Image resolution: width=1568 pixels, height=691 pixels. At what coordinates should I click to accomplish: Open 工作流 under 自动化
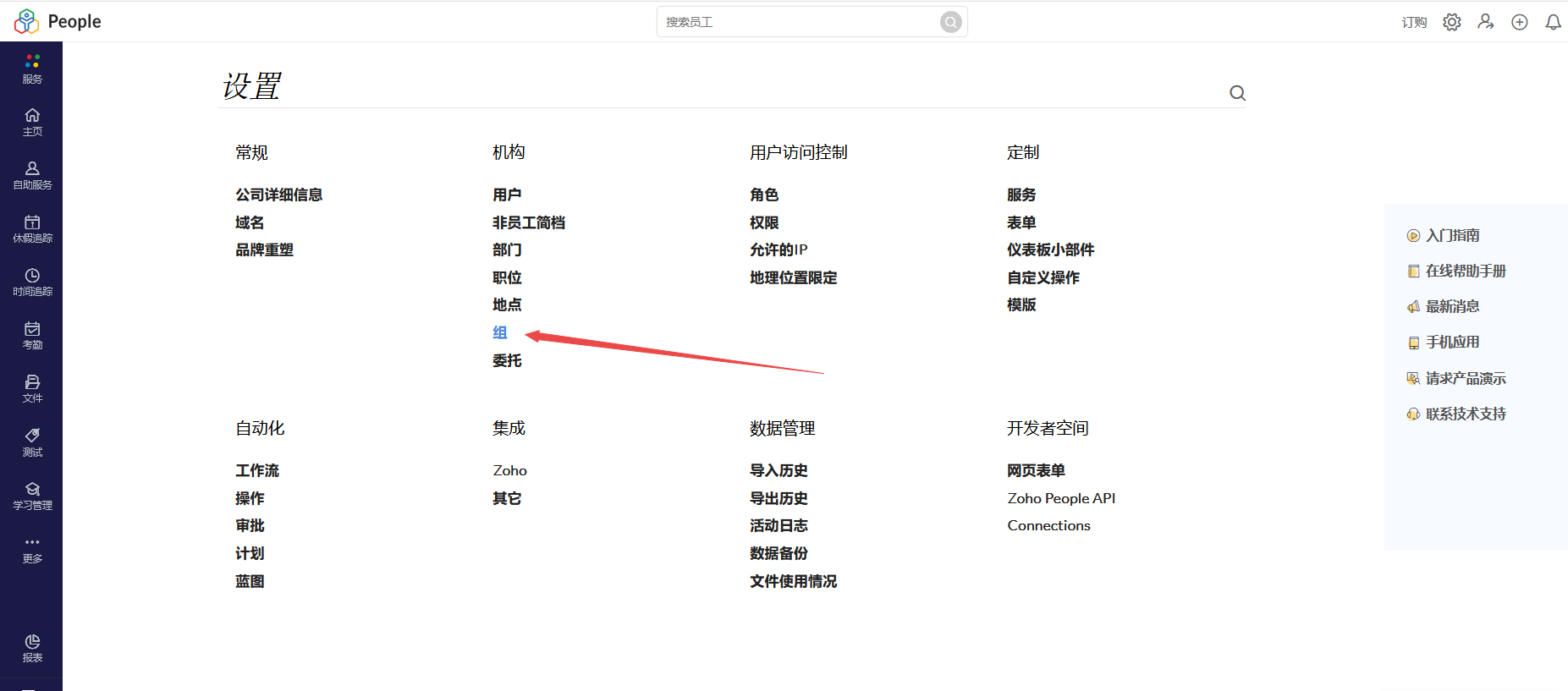click(257, 470)
